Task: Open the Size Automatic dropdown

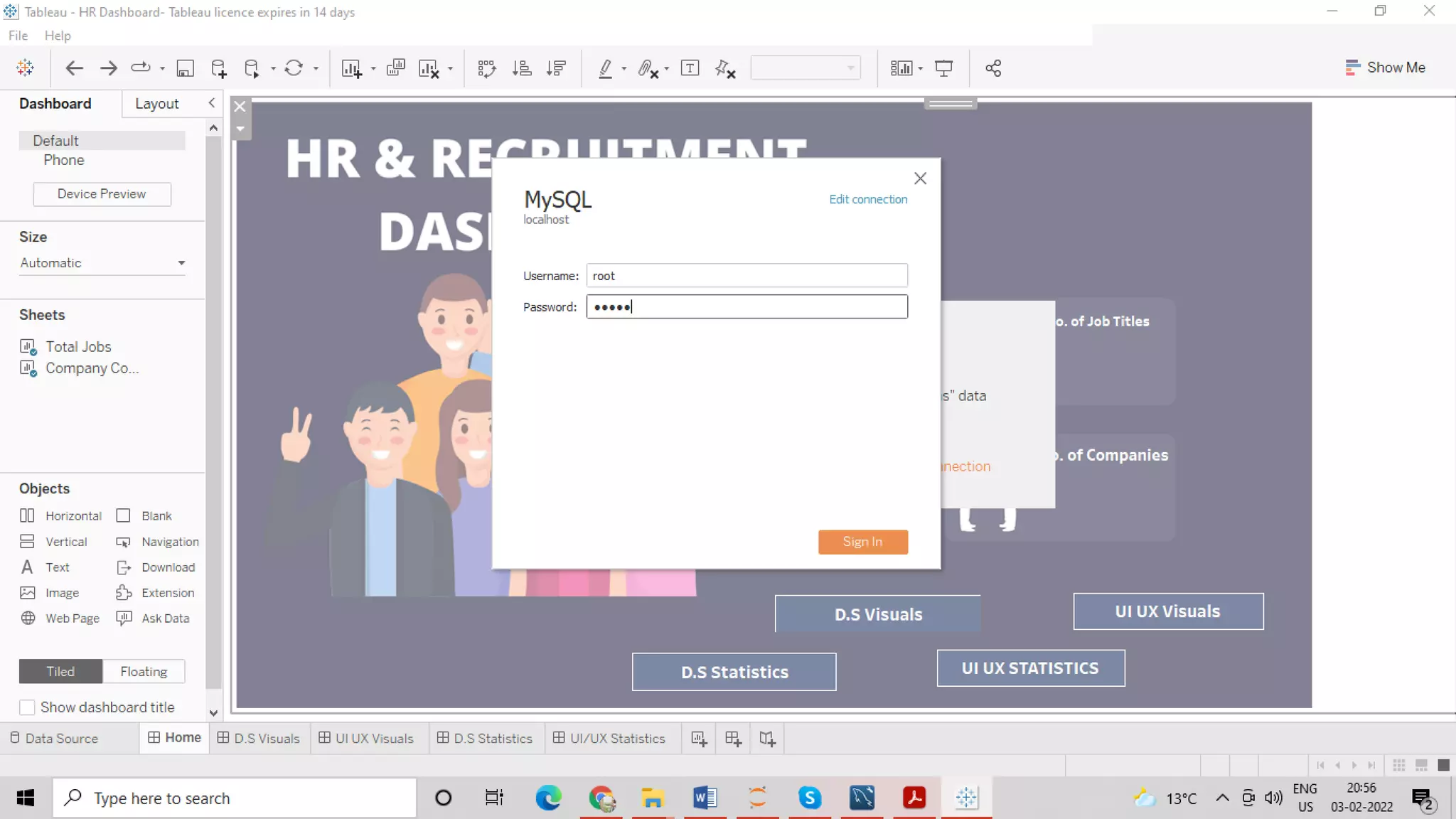Action: click(x=102, y=263)
